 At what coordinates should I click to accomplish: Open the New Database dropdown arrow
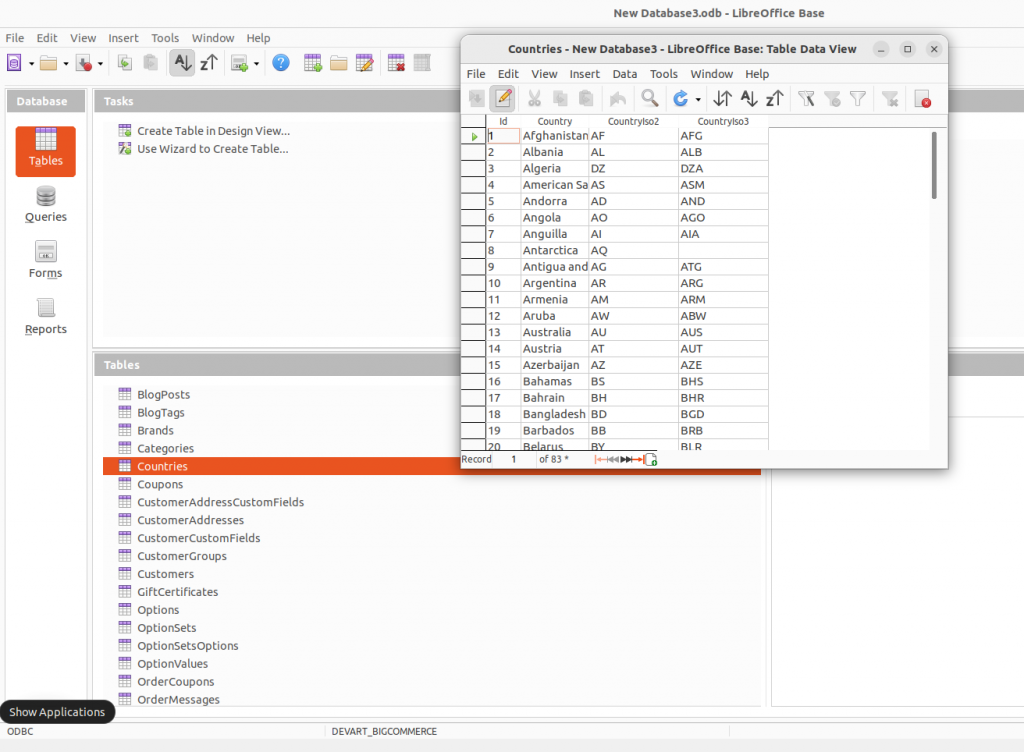[x=31, y=64]
